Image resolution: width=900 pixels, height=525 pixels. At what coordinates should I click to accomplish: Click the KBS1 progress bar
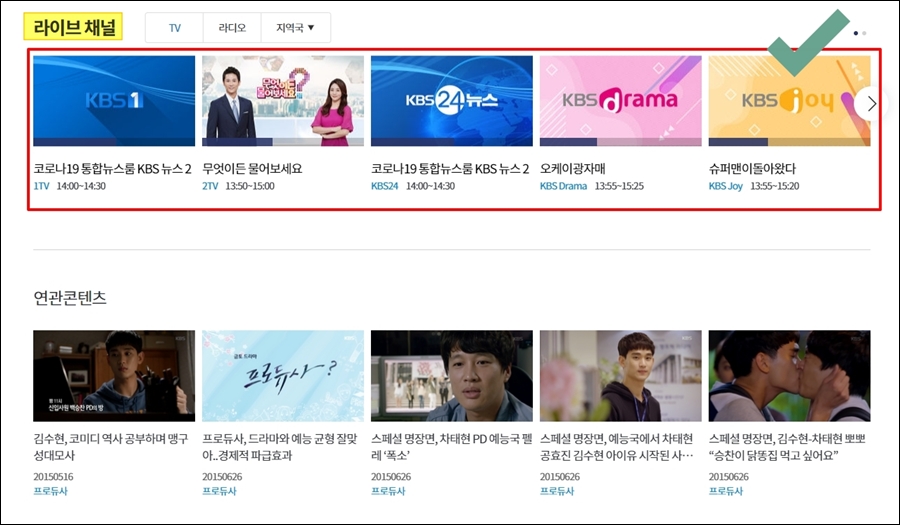click(x=114, y=142)
